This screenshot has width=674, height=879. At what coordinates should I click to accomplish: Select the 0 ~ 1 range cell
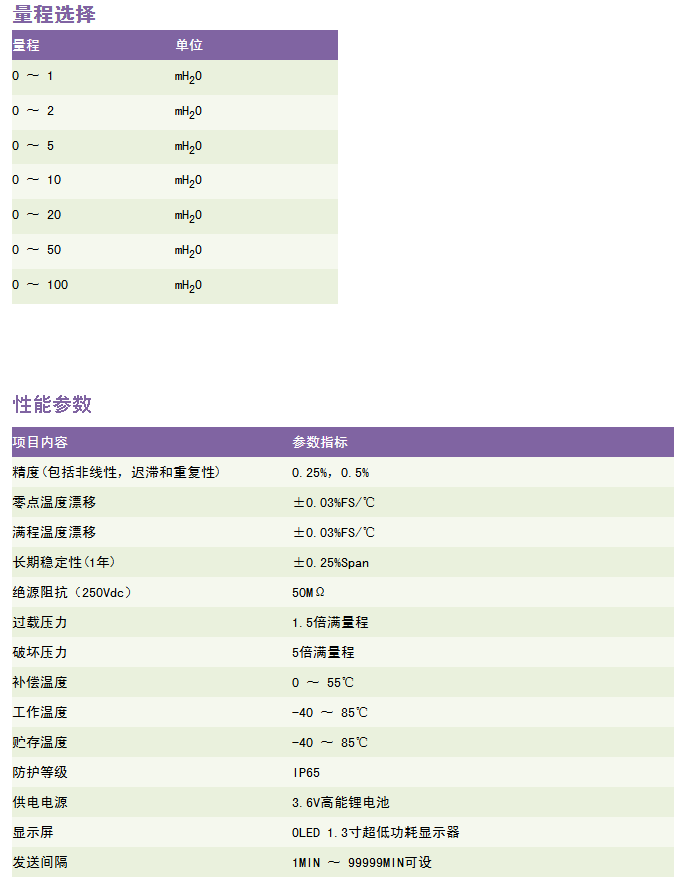(x=33, y=76)
